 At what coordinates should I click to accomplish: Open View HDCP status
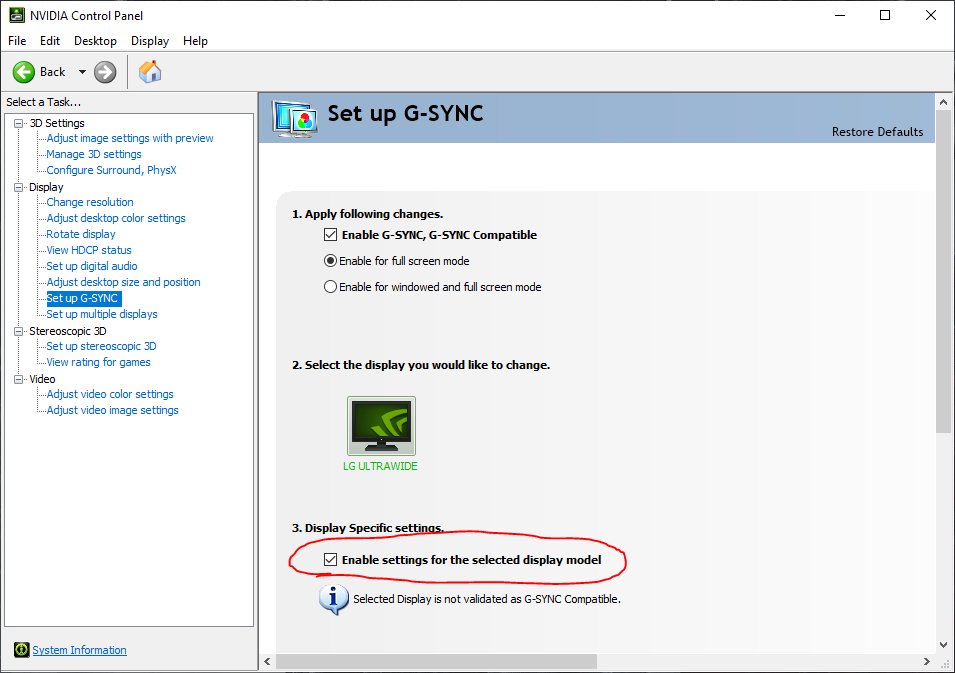pyautogui.click(x=89, y=250)
